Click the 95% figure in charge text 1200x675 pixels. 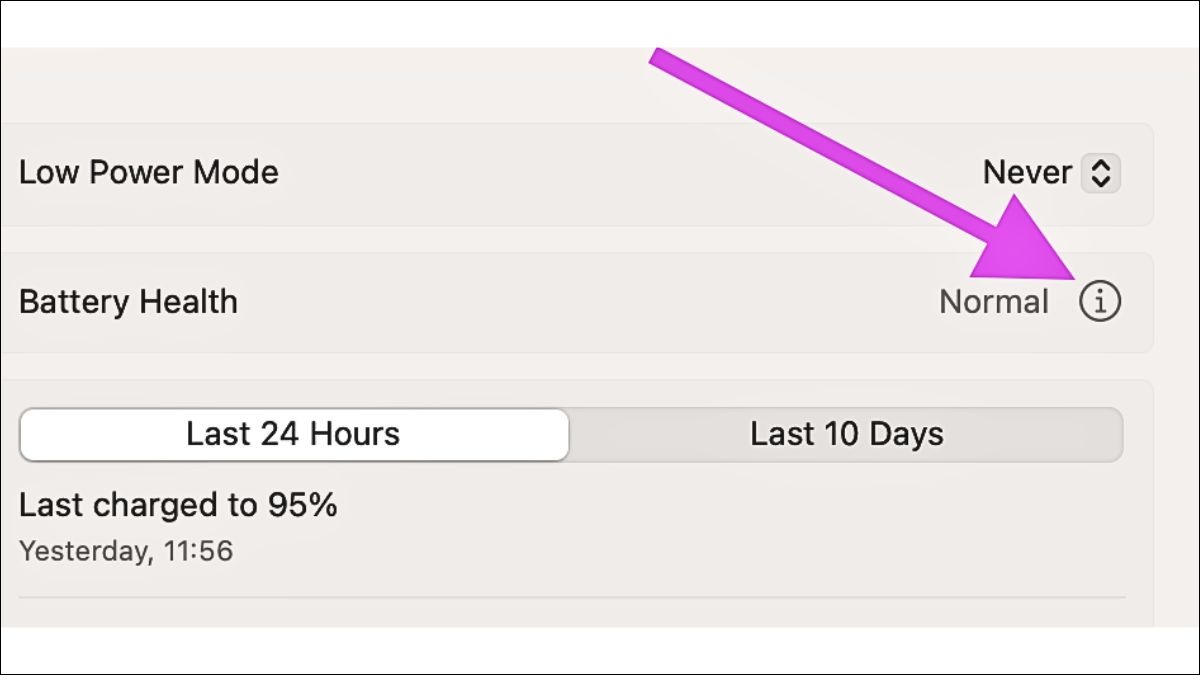tap(302, 505)
